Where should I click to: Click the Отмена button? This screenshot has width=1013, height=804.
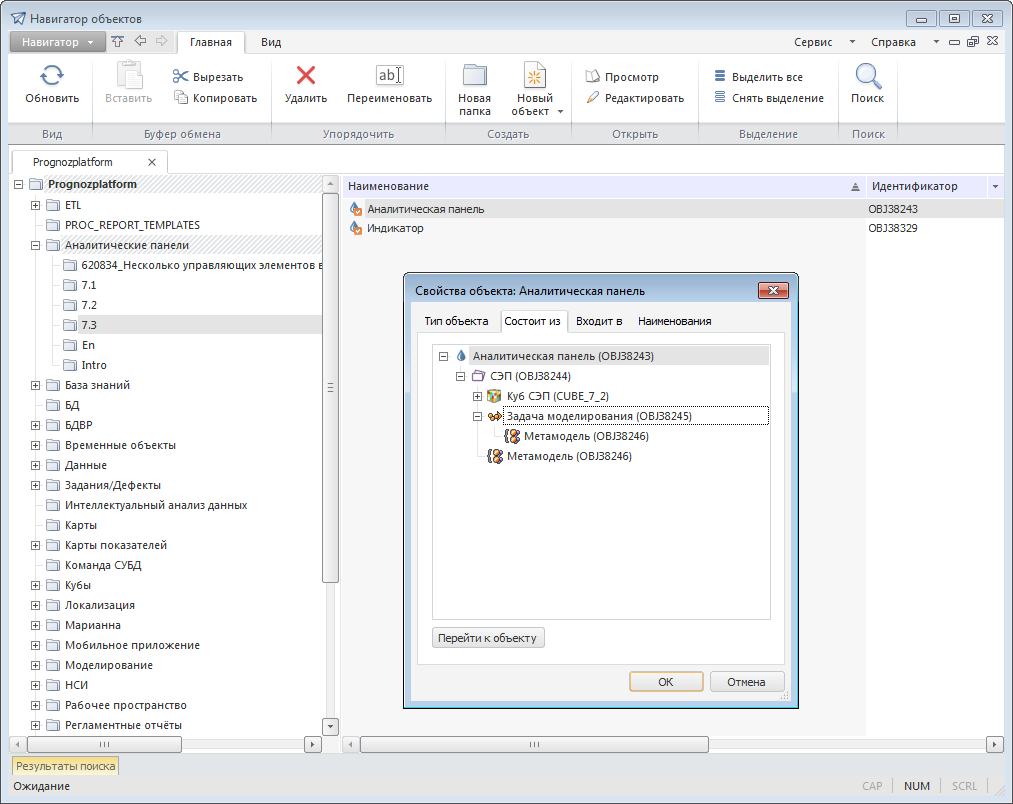point(746,682)
